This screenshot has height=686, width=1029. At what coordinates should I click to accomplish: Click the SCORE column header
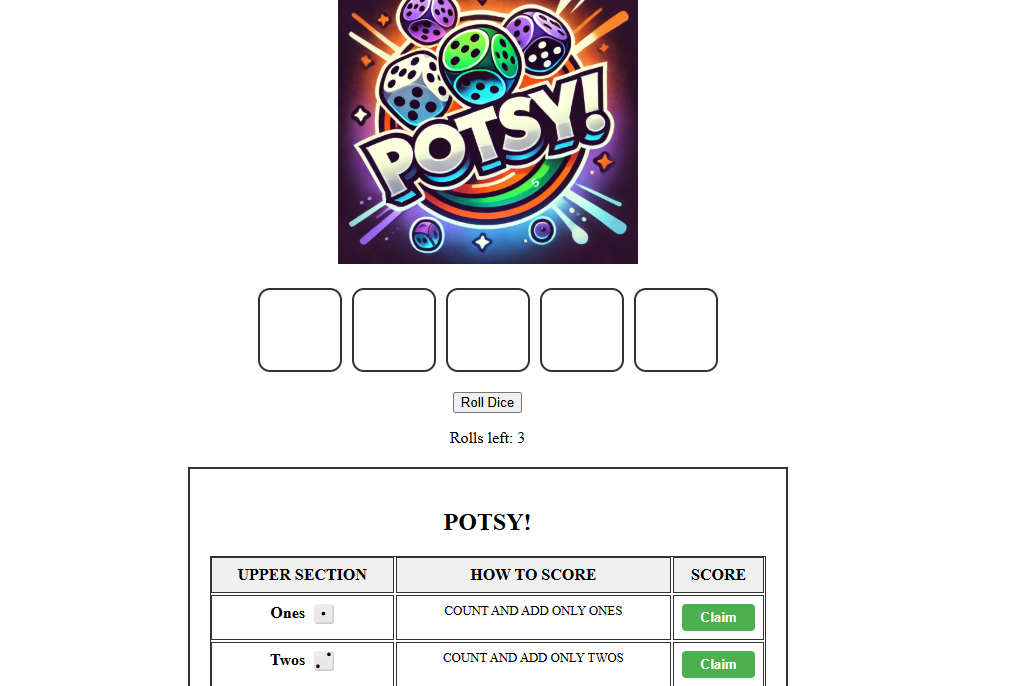point(718,575)
